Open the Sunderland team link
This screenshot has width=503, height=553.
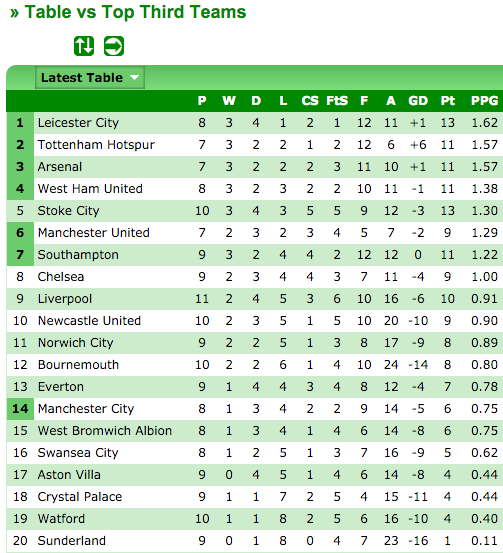[72, 541]
